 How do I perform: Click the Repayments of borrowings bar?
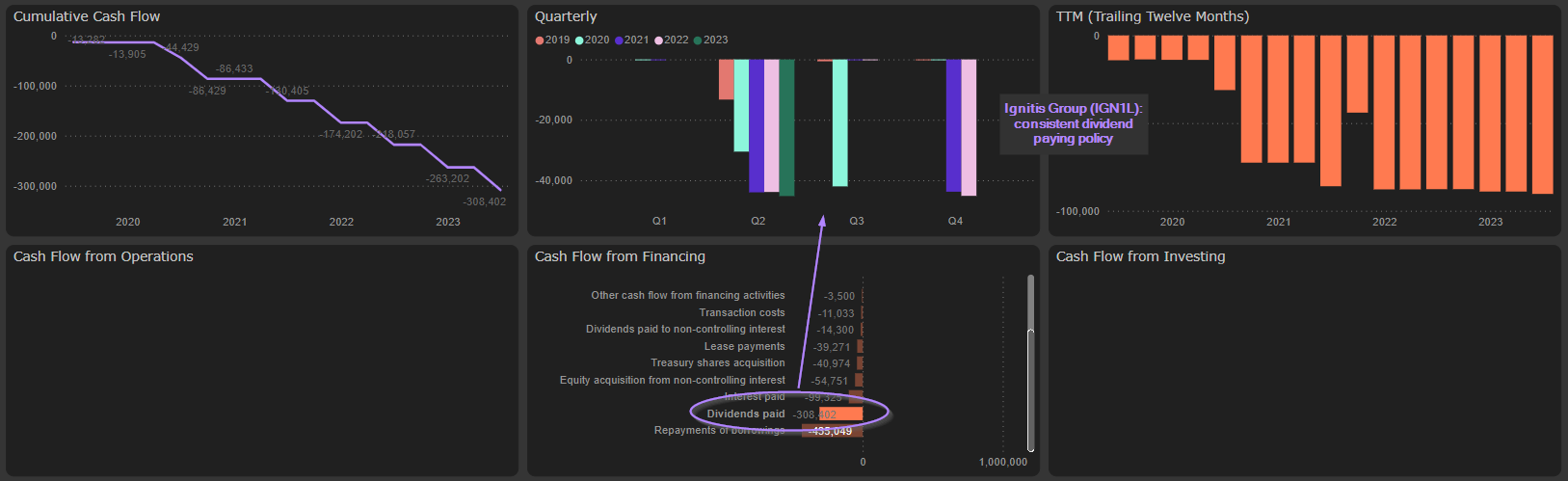coord(832,431)
